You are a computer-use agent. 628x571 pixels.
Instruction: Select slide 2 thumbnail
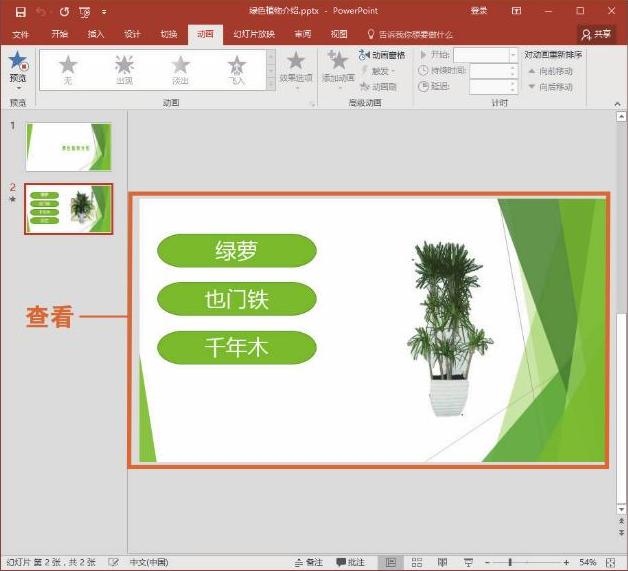click(68, 209)
